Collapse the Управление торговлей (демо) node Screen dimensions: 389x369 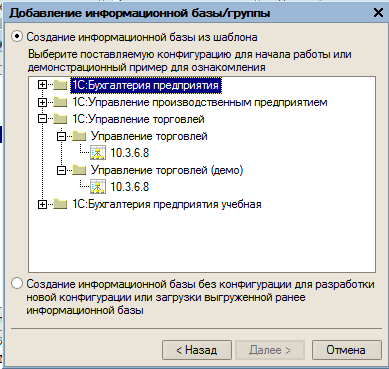coord(61,170)
